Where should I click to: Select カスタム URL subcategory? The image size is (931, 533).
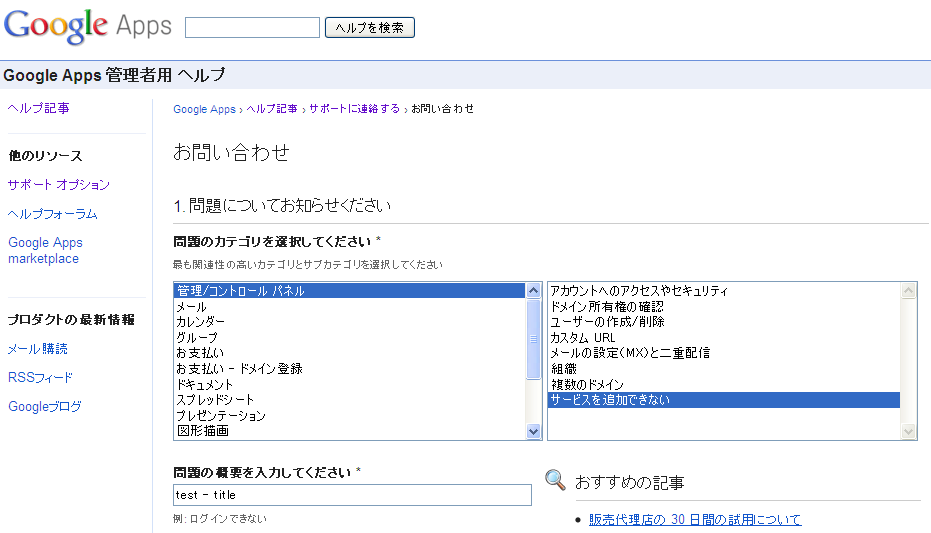724,337
